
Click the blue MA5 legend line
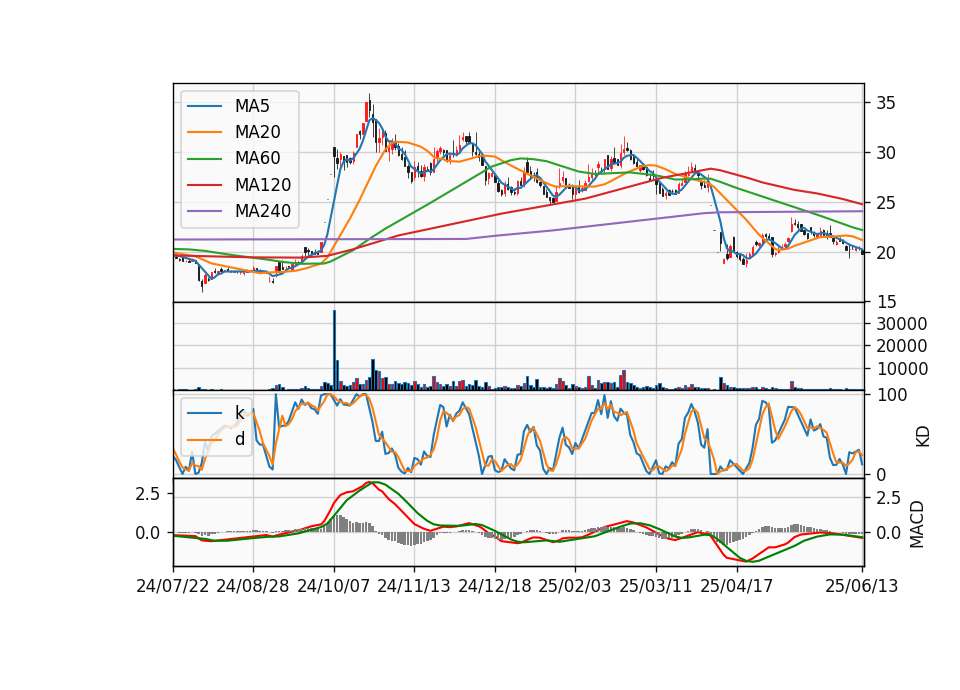pyautogui.click(x=204, y=107)
